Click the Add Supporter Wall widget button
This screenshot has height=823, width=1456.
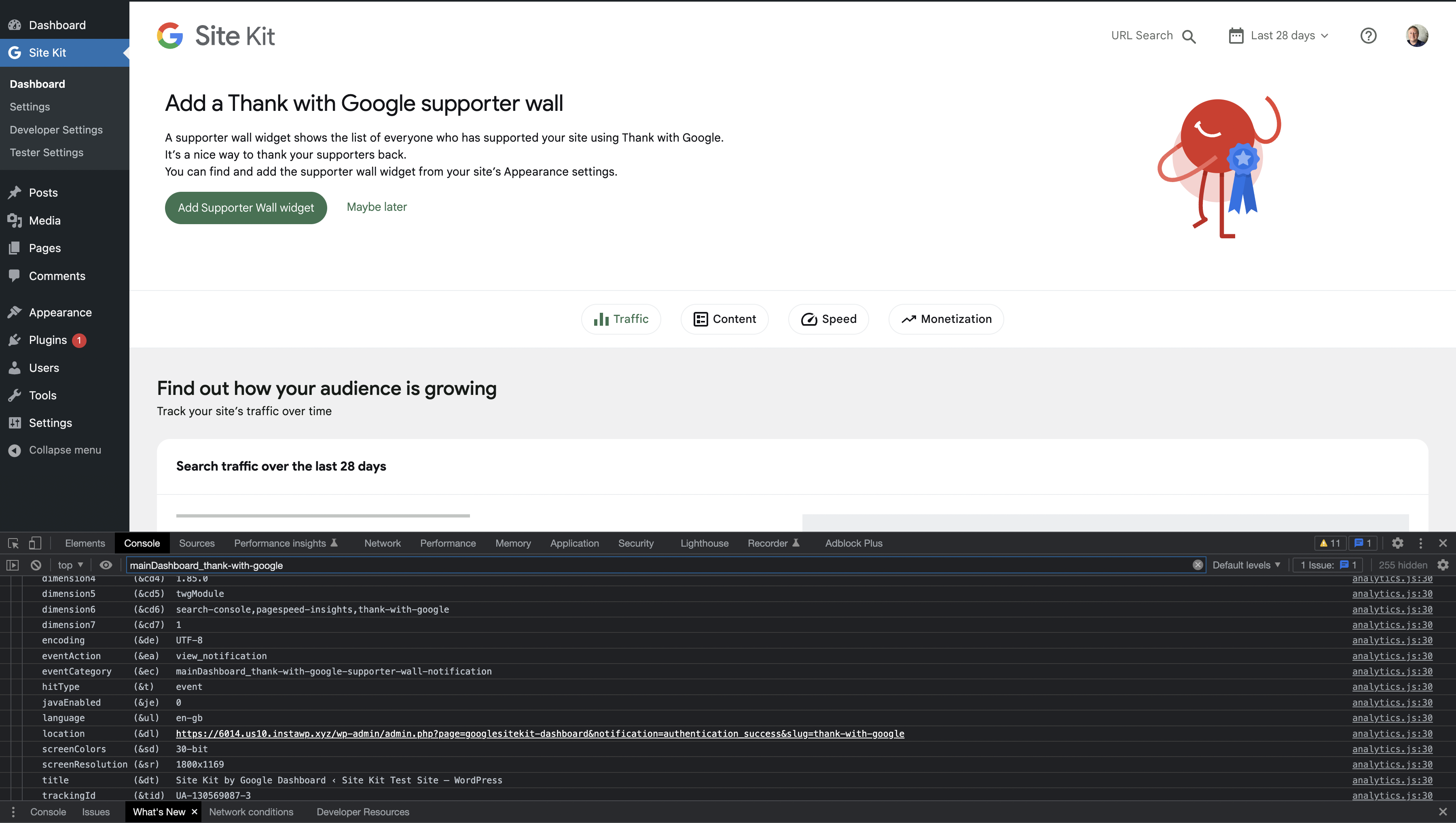[x=245, y=208]
